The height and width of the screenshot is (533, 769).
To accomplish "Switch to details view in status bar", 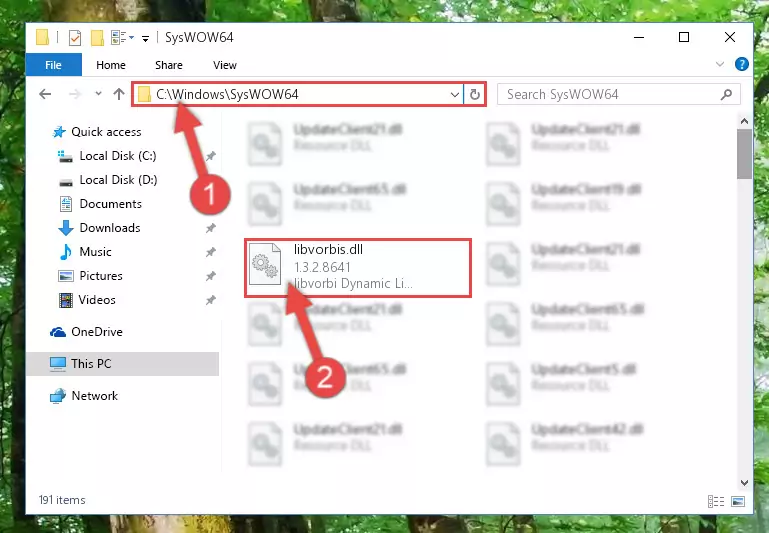I will [x=716, y=501].
